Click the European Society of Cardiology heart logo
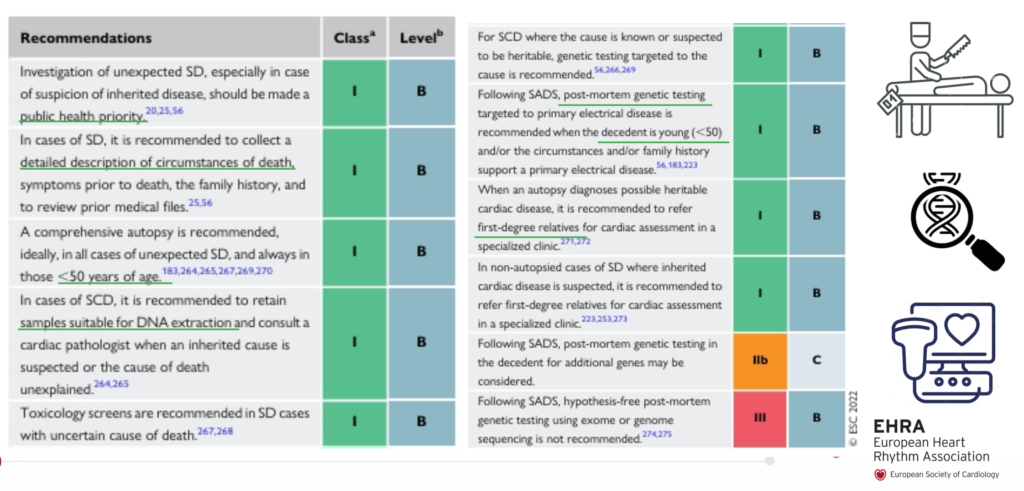This screenshot has height=491, width=1024. coord(881,475)
